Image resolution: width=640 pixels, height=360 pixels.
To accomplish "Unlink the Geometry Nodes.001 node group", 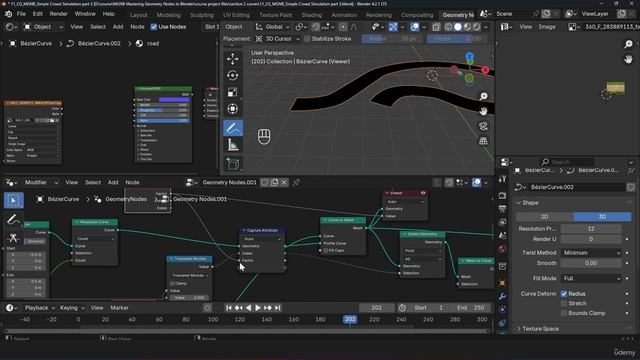I will (x=284, y=182).
